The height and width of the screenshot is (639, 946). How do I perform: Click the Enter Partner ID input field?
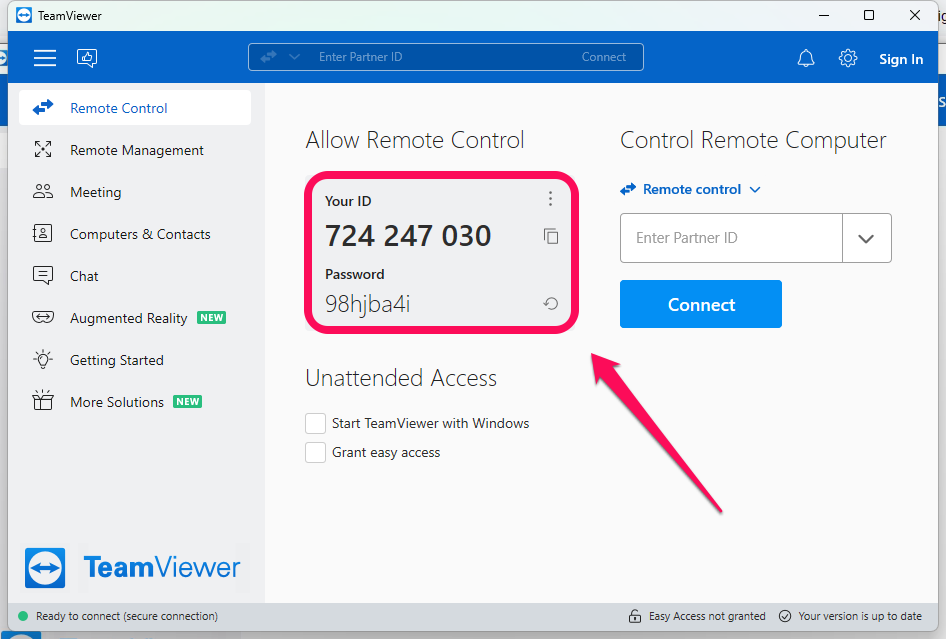[x=730, y=238]
